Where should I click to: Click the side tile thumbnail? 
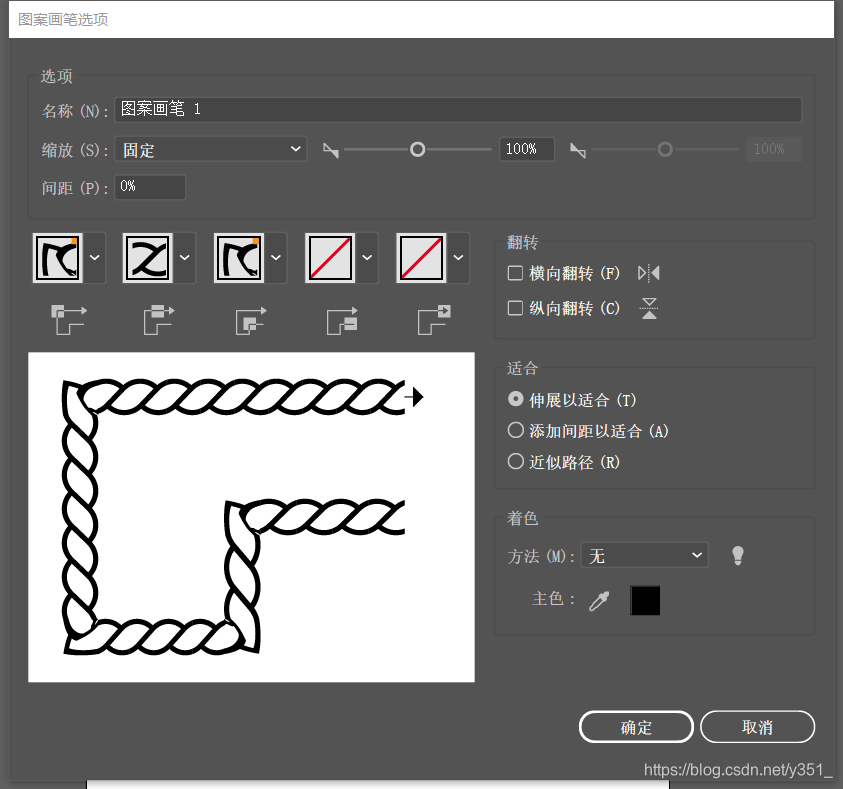pos(148,258)
